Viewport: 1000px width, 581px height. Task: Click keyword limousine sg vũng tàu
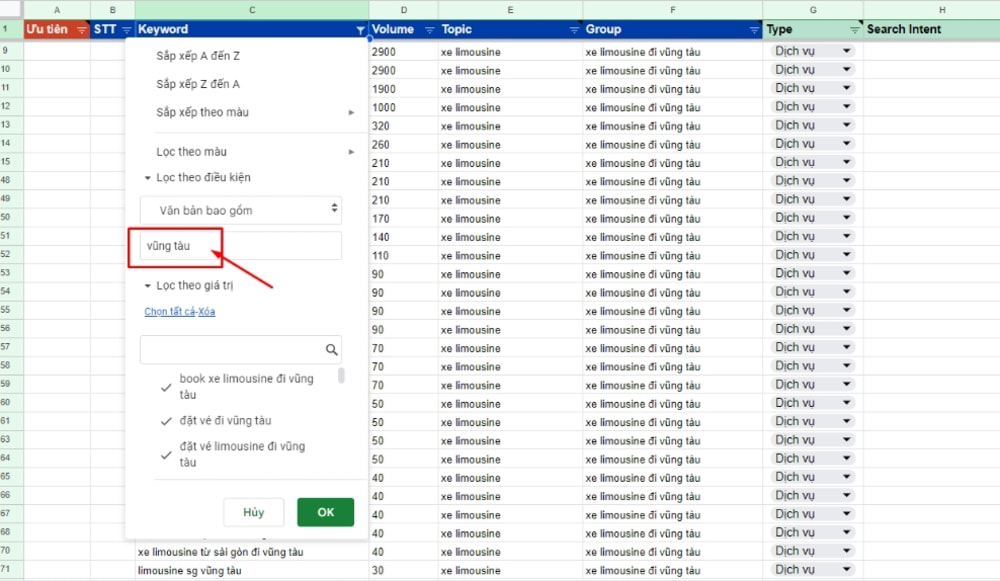tap(189, 571)
